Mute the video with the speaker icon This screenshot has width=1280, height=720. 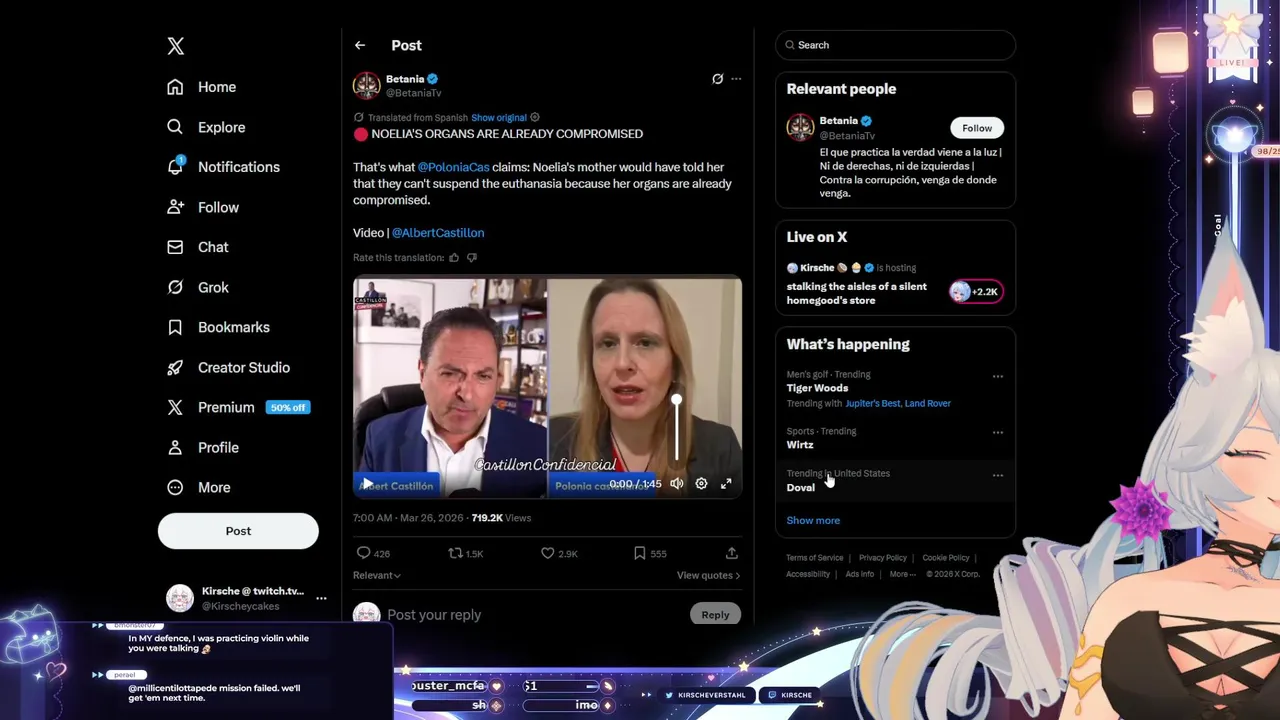pos(677,483)
